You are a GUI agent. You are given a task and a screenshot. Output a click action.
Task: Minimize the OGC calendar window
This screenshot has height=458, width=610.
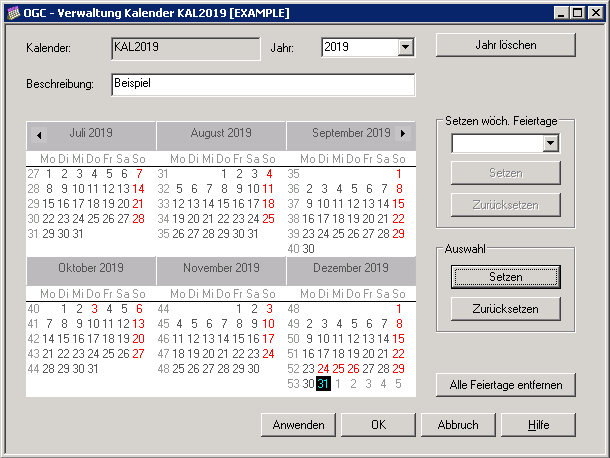tap(561, 13)
